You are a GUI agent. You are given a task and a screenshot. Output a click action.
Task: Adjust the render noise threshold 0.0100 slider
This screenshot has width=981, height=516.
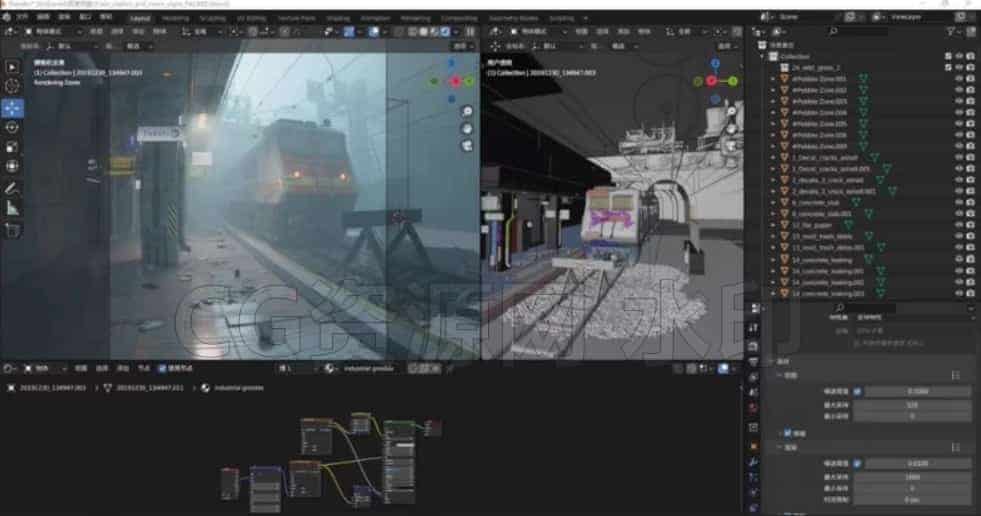(x=917, y=463)
